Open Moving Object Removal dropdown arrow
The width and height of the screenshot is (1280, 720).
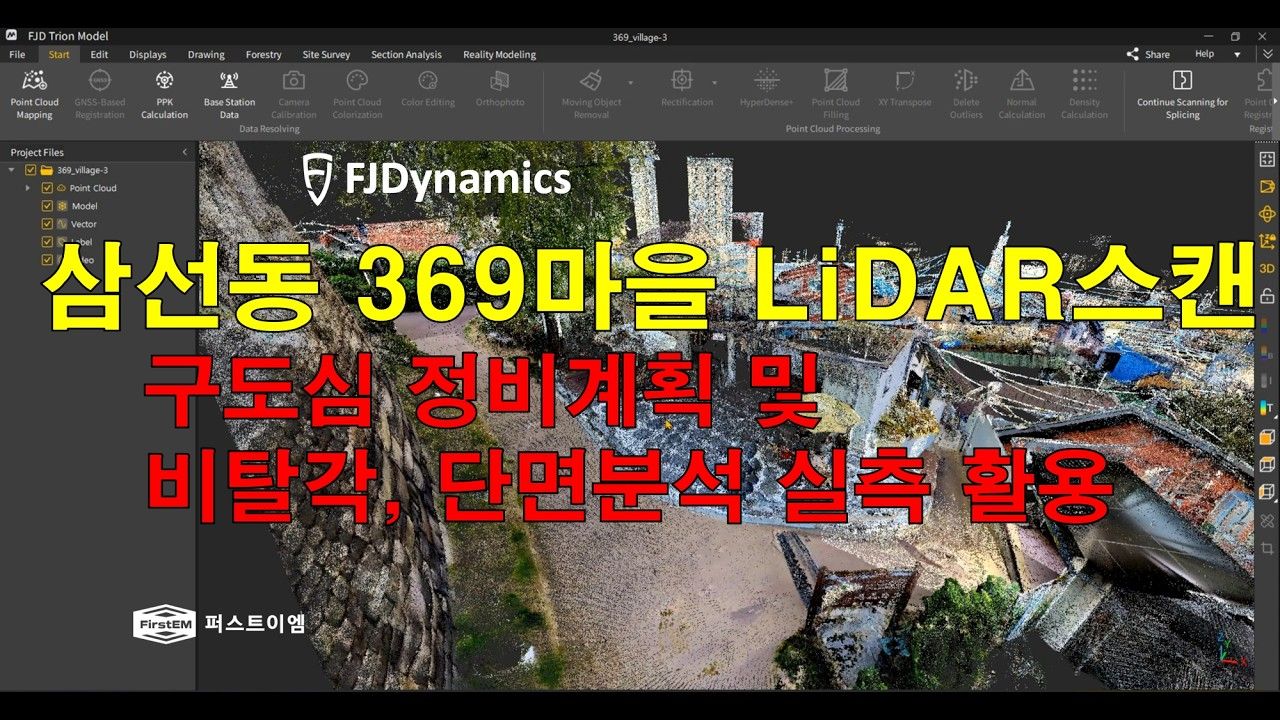tap(630, 82)
